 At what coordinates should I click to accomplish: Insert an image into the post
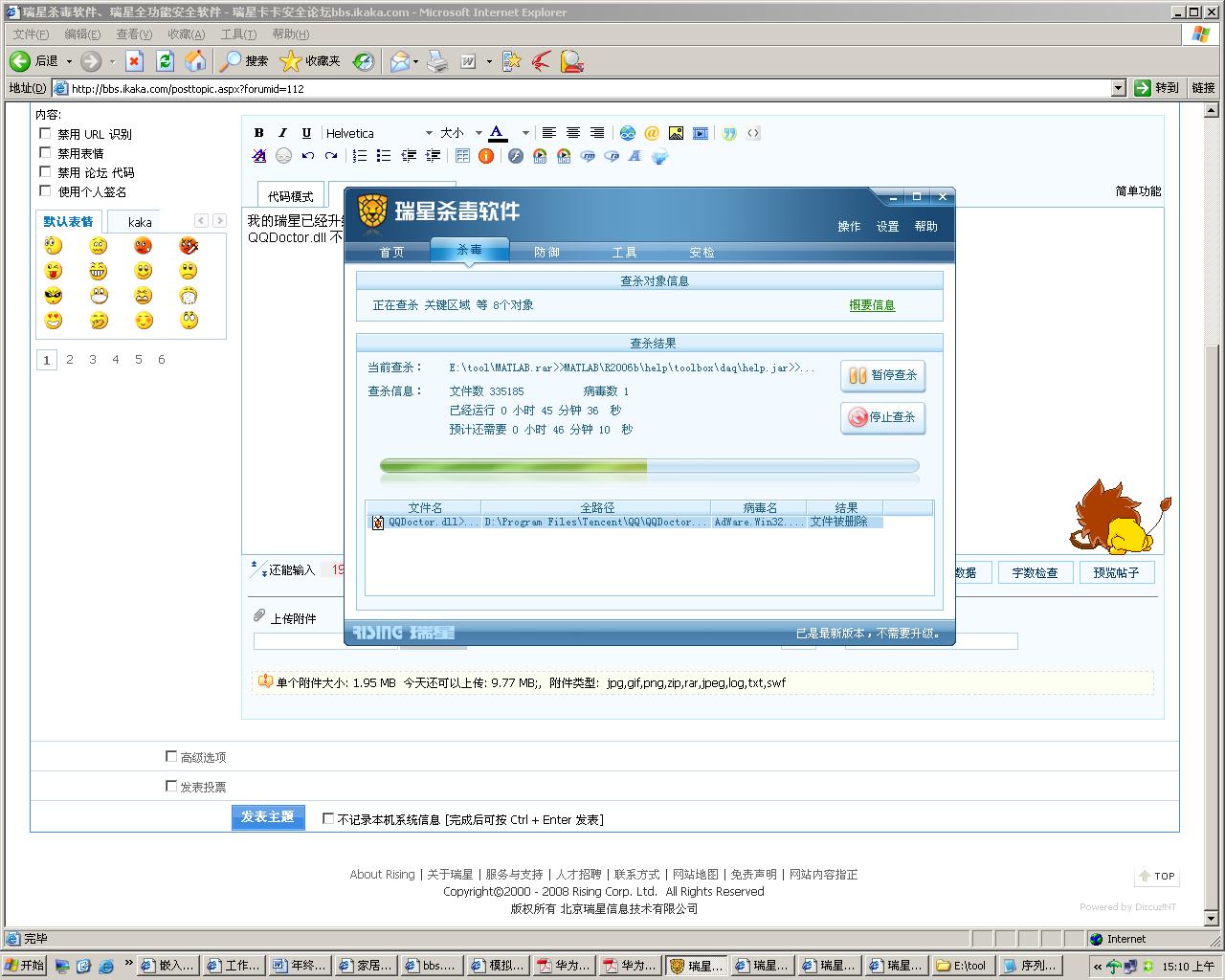click(x=676, y=133)
